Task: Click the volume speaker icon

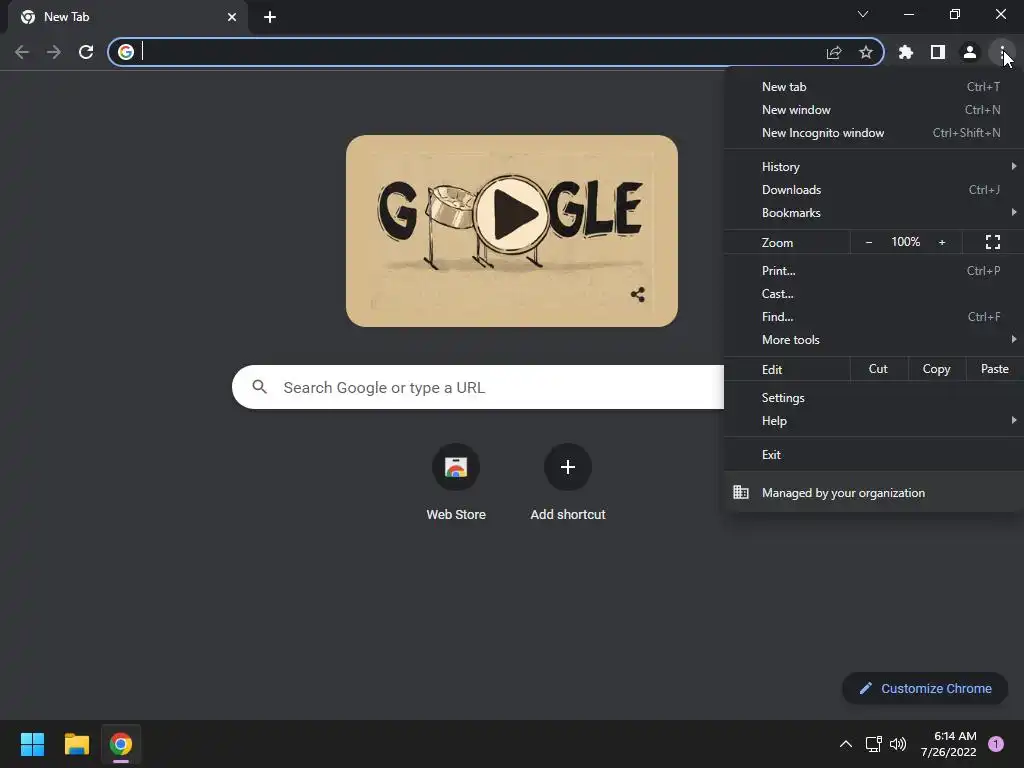Action: [899, 744]
